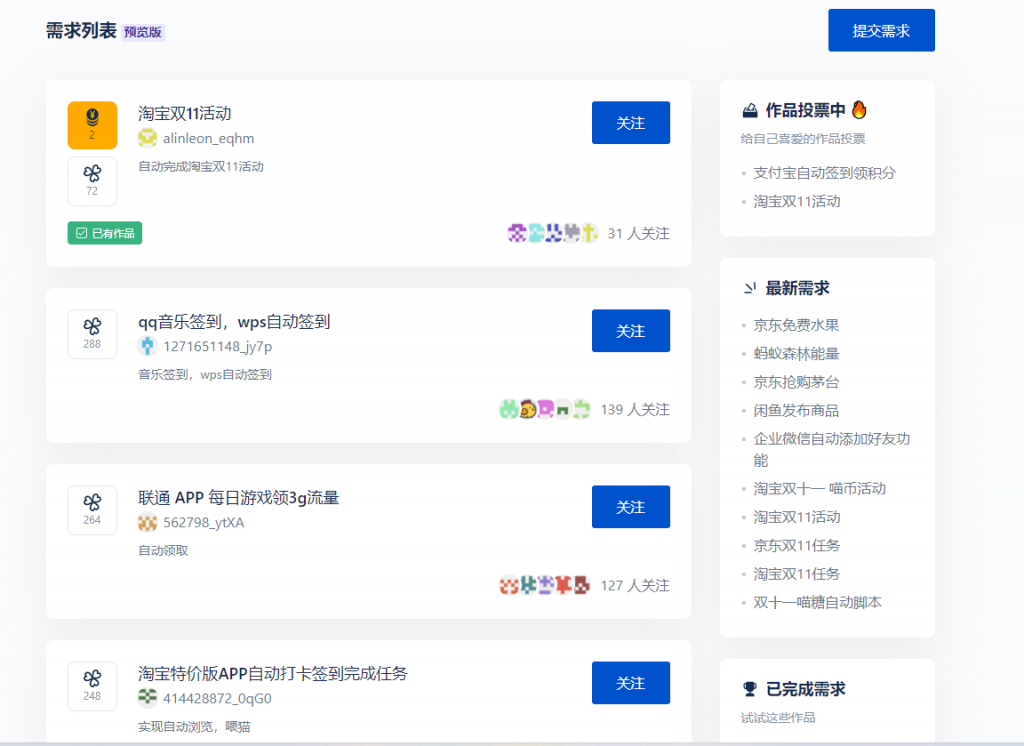Click the flame icon beside 作品投票中
Screen dimensions: 1024x746
tap(859, 109)
